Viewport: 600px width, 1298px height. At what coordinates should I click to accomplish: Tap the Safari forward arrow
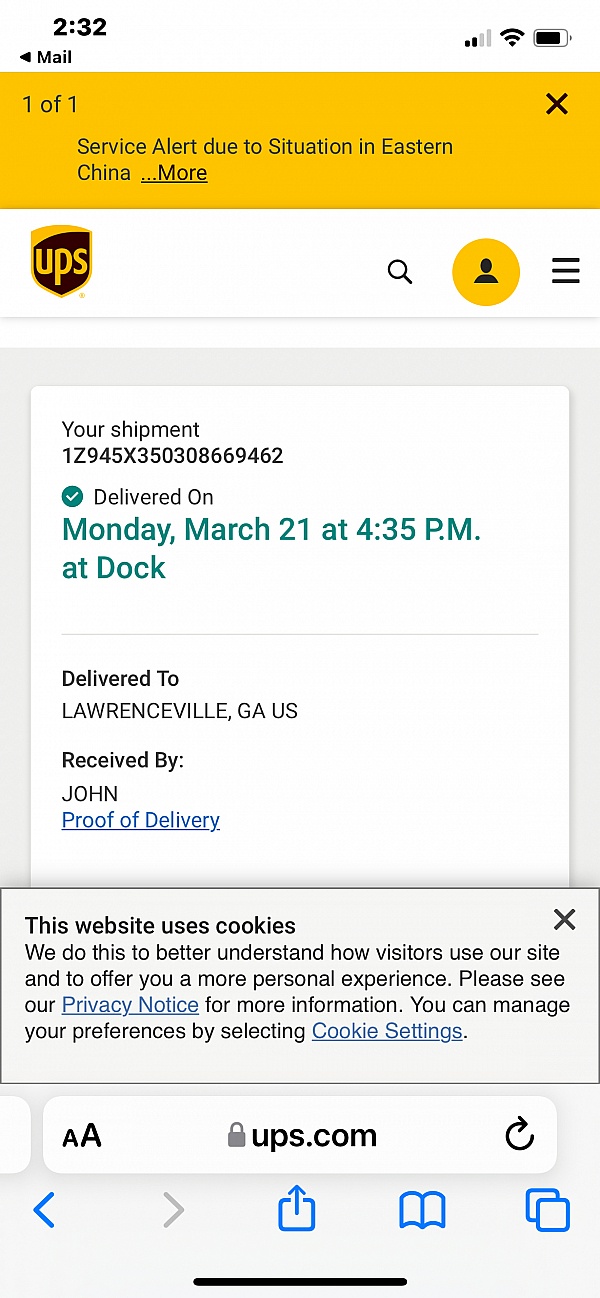(173, 1212)
